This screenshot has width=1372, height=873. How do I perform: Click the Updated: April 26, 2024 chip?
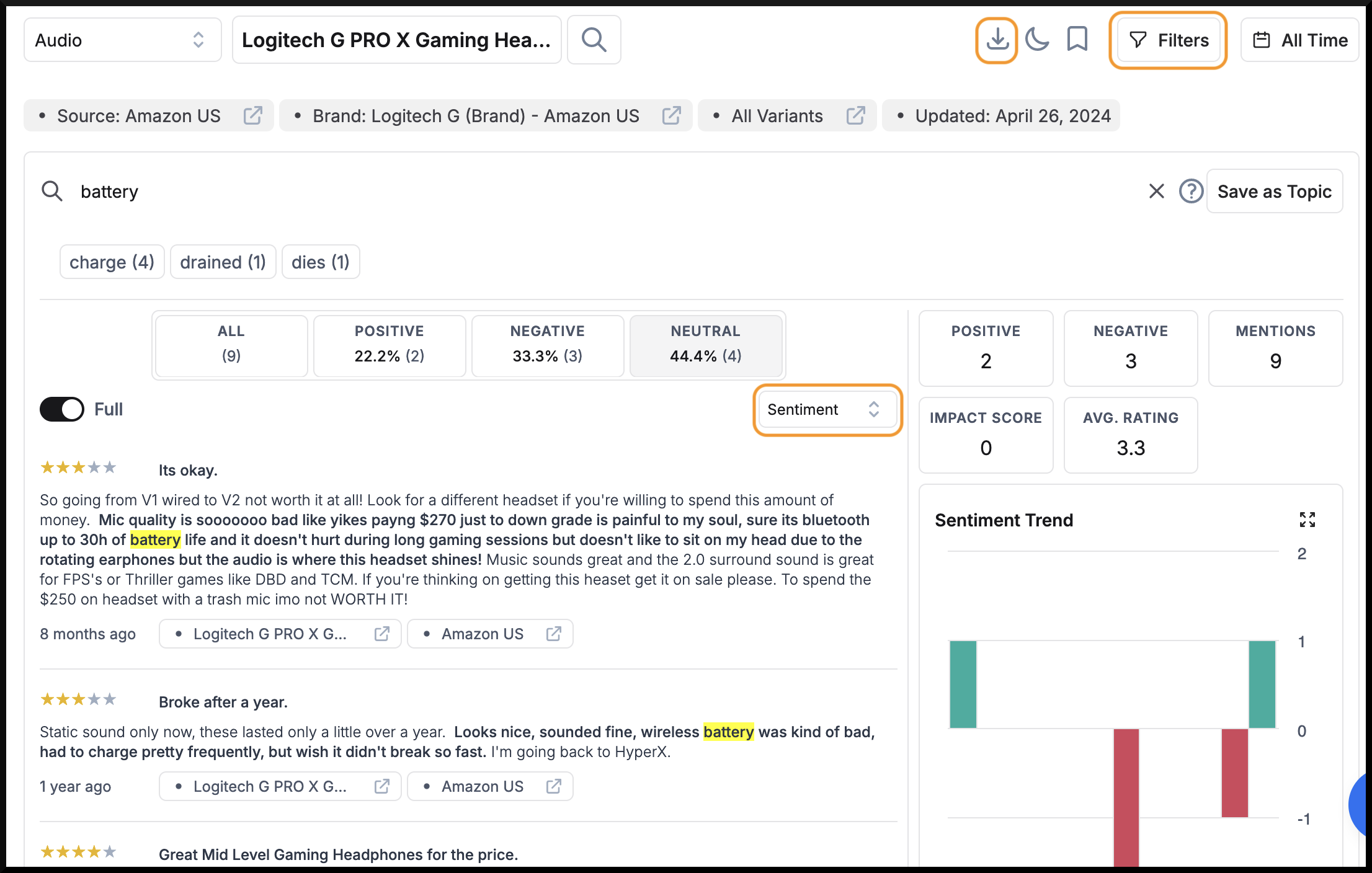coord(1001,116)
